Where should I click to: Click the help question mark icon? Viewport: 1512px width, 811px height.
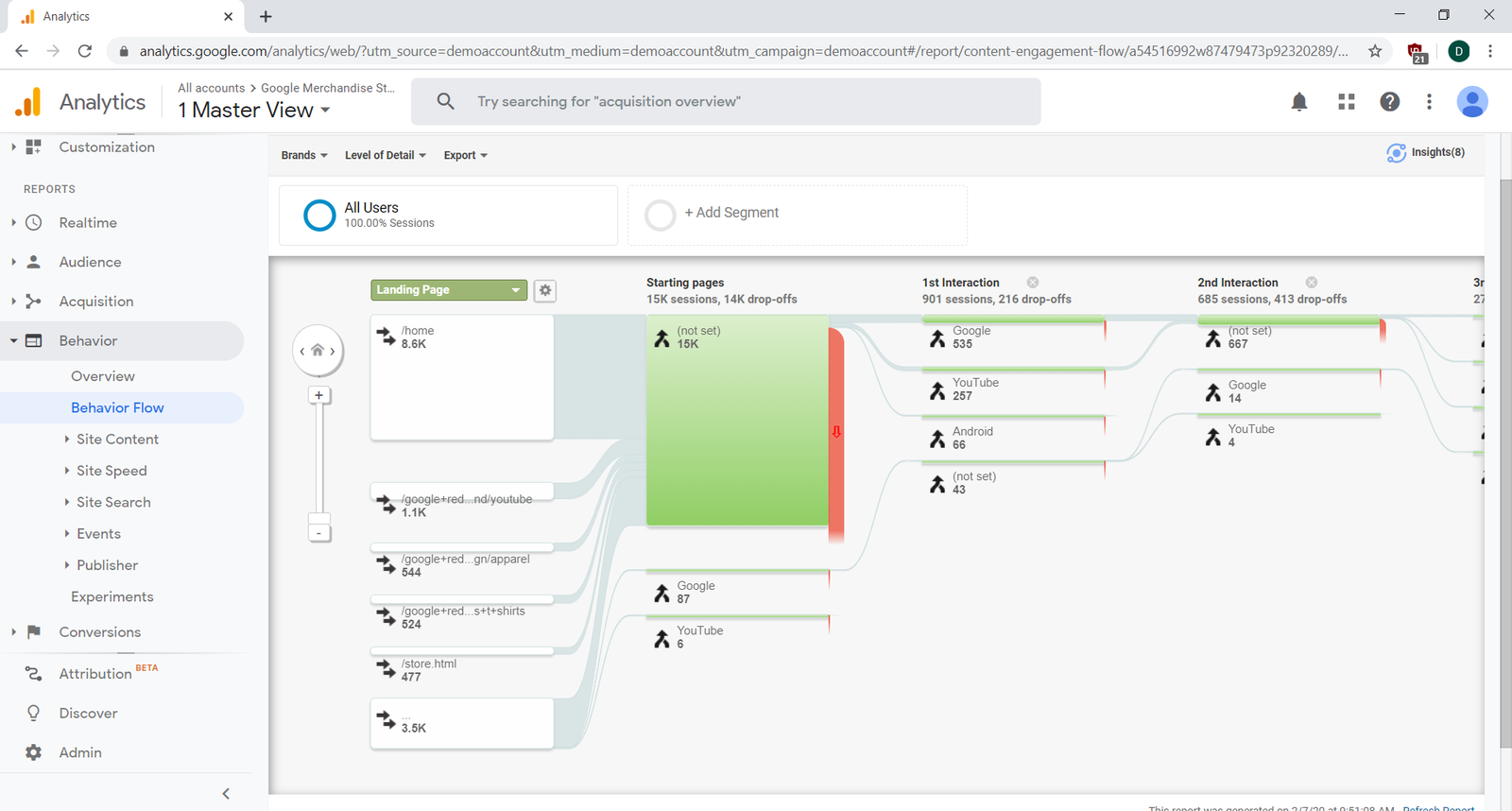coord(1389,102)
